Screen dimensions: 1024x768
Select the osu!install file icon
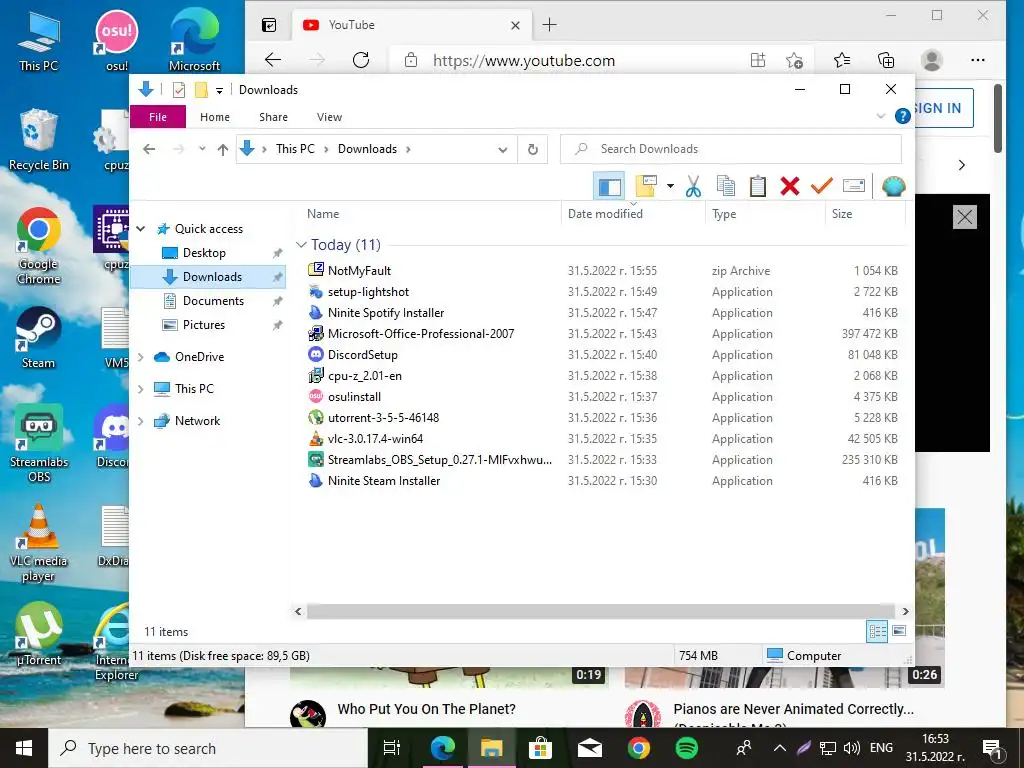point(316,396)
